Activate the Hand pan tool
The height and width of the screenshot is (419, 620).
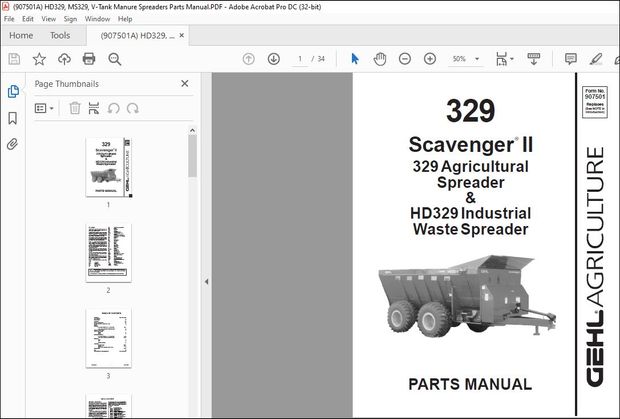380,59
